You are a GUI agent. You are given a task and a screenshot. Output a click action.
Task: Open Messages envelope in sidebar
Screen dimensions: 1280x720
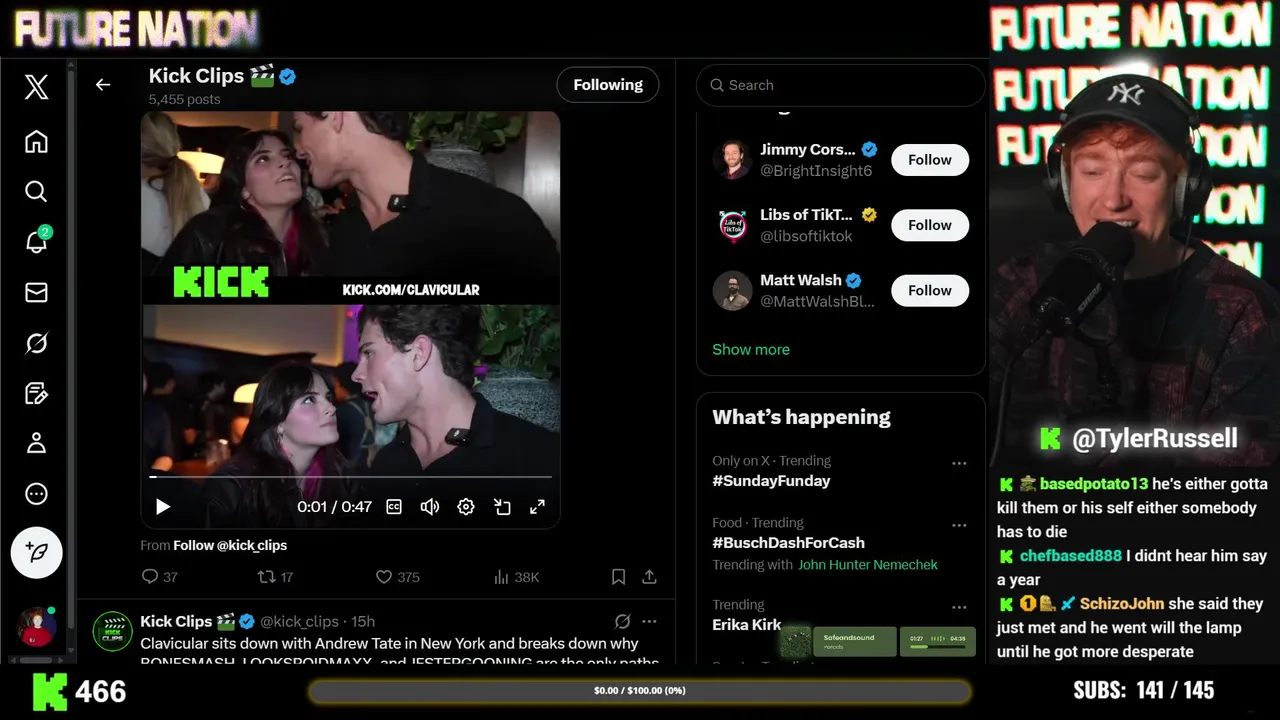(x=36, y=292)
